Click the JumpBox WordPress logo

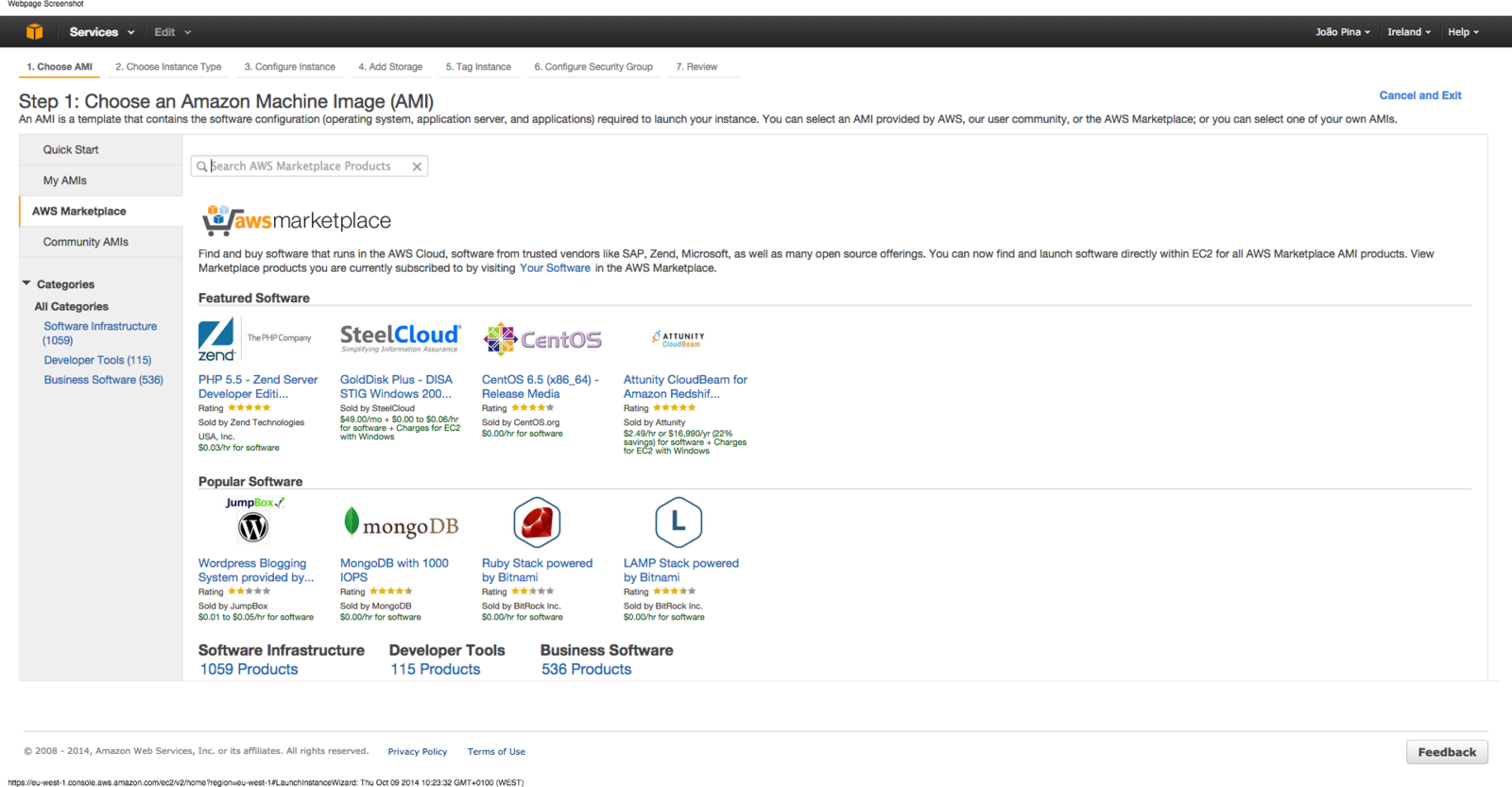(254, 520)
